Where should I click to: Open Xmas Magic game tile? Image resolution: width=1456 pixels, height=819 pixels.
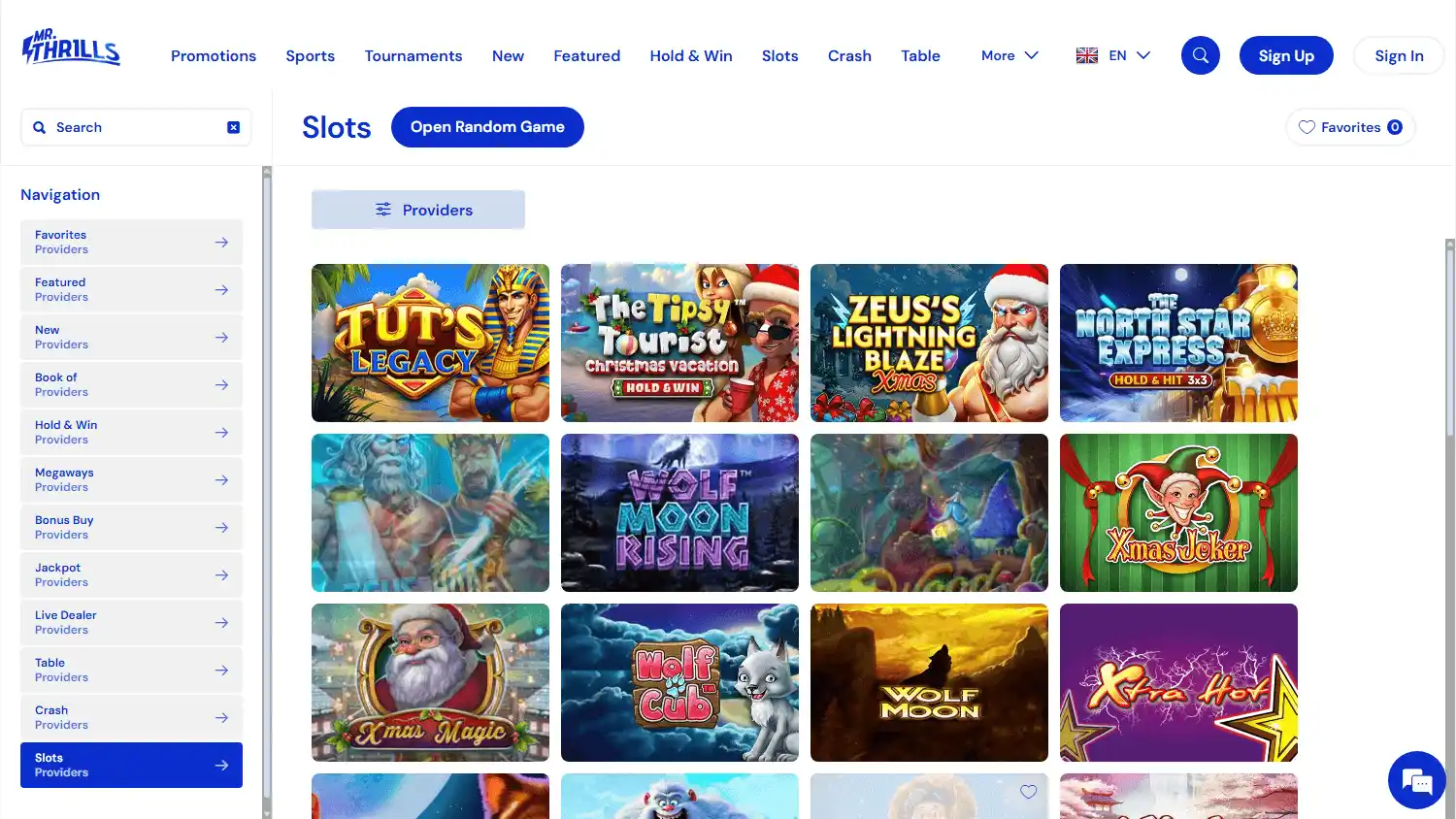pyautogui.click(x=430, y=682)
